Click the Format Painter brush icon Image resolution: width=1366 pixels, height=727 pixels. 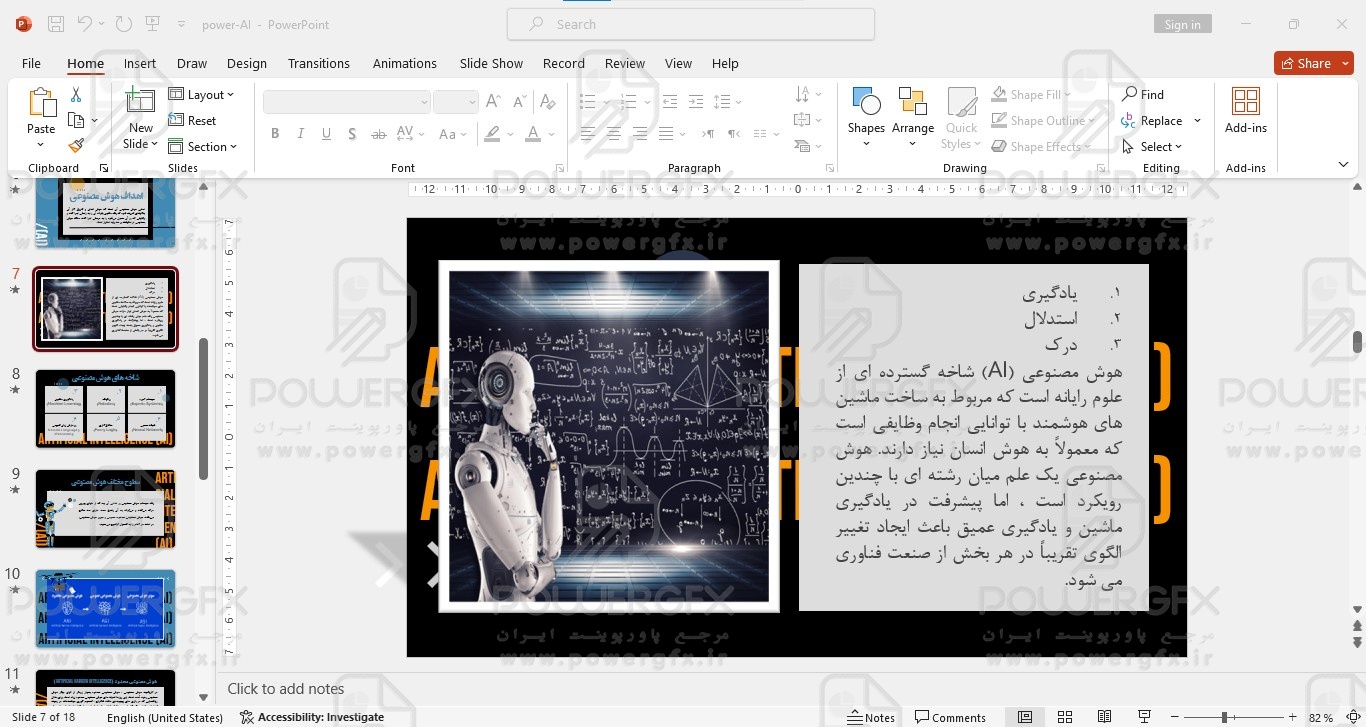[x=76, y=146]
